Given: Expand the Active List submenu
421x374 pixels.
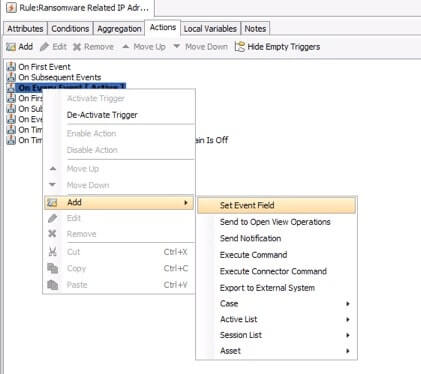Looking at the screenshot, I should [276, 319].
